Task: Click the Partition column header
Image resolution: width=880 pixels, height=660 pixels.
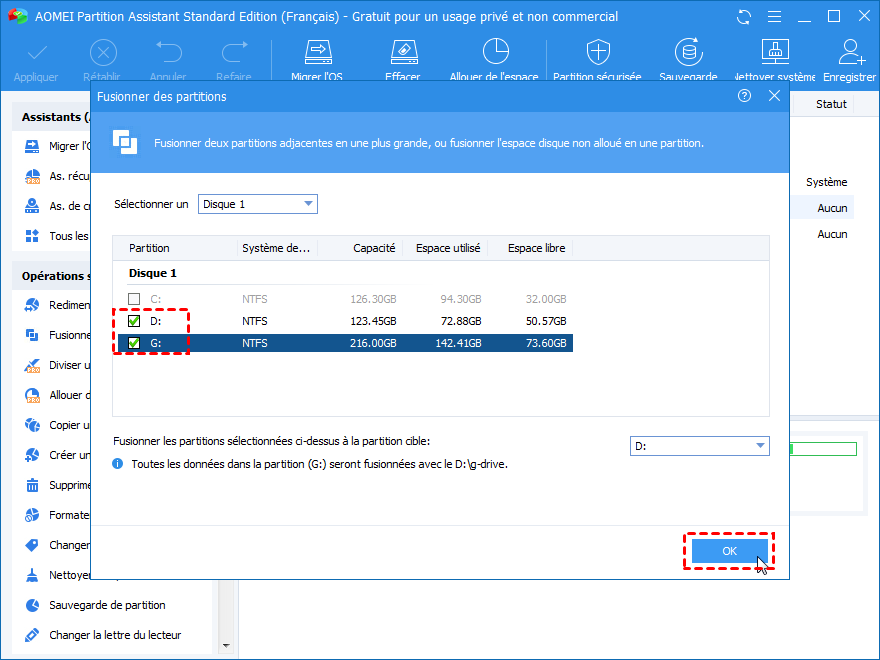Action: [x=149, y=248]
